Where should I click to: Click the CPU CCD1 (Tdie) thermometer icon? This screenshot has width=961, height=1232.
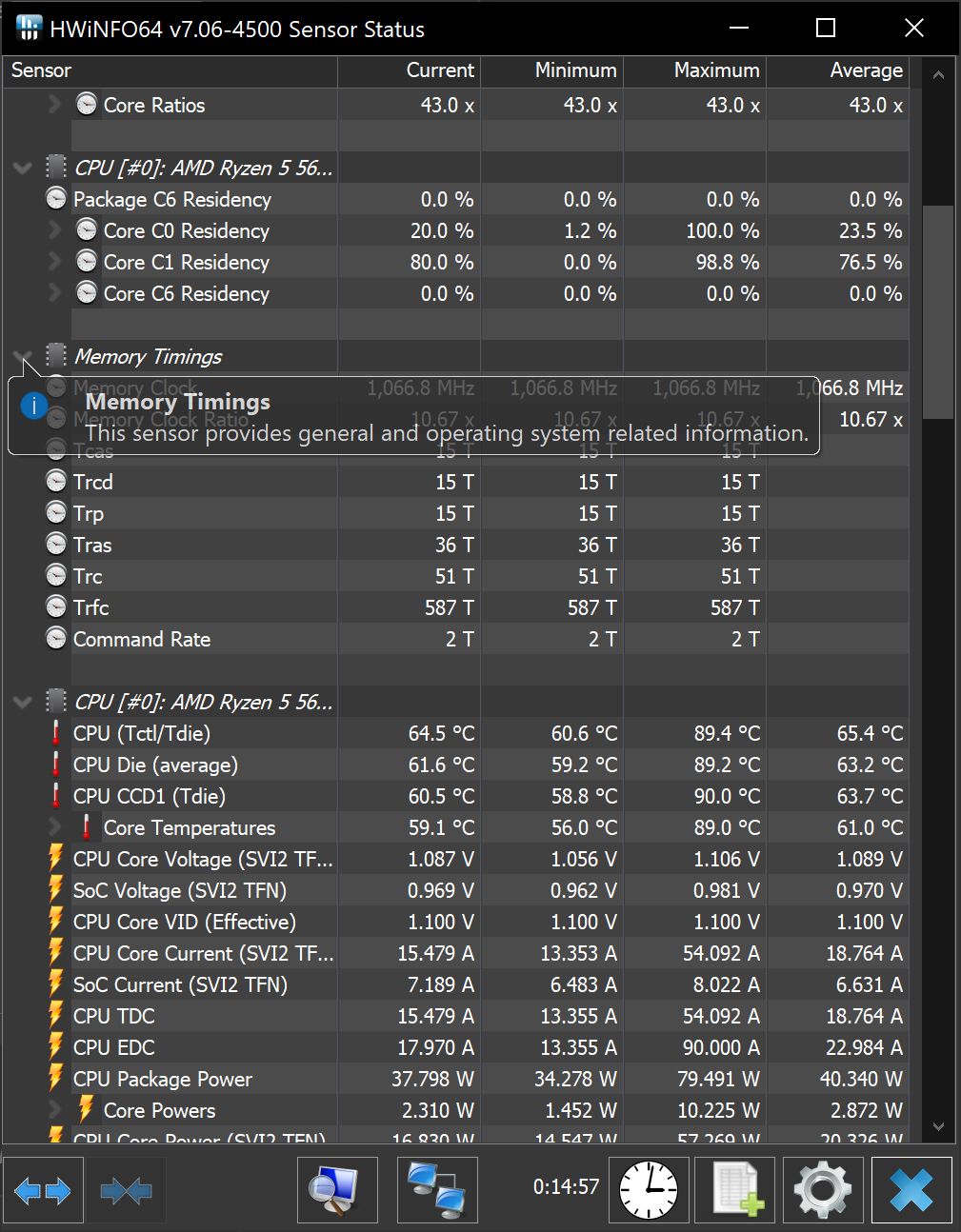coord(56,796)
